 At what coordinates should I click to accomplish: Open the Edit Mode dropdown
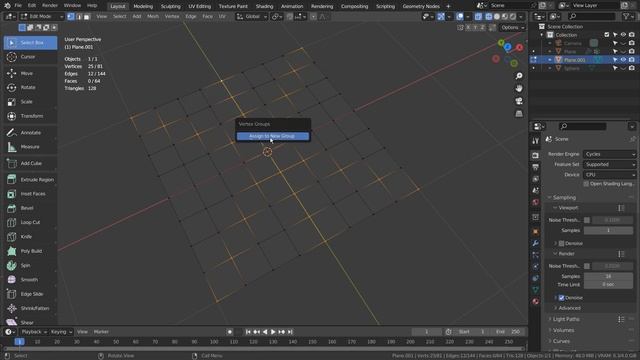42,17
